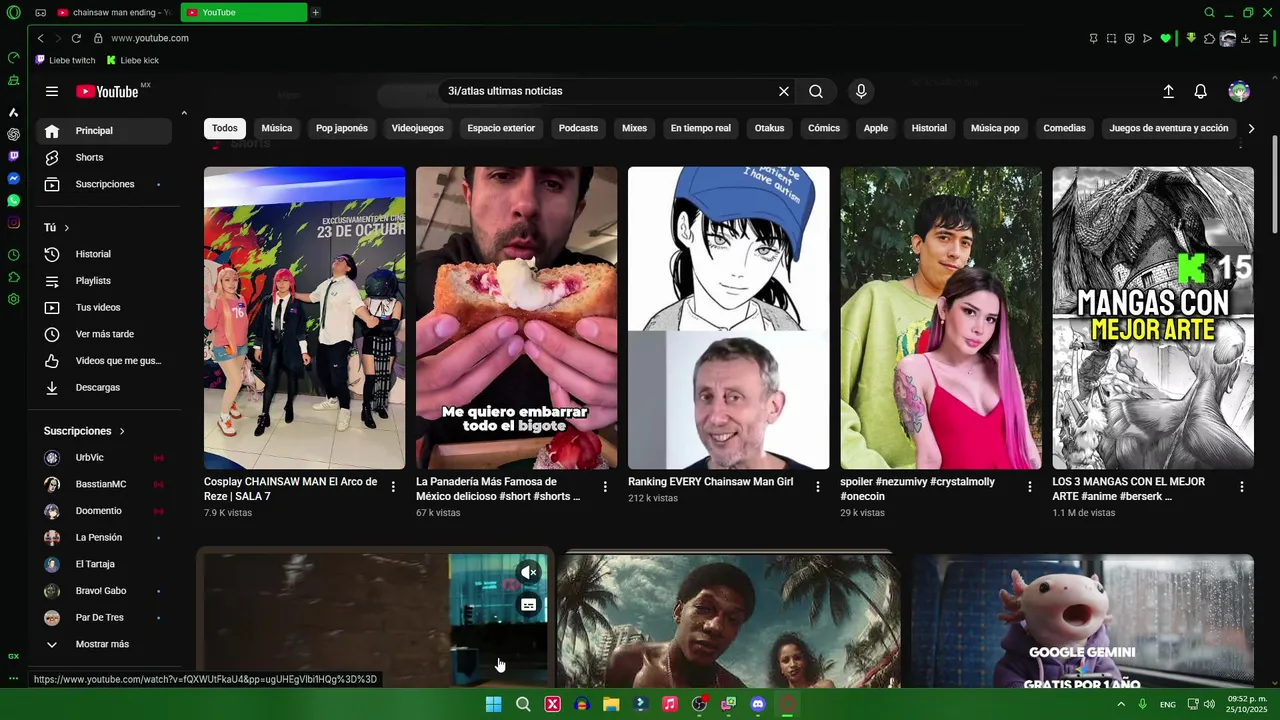1280x720 pixels.
Task: Open Windows Start menu on taskbar
Action: click(493, 704)
